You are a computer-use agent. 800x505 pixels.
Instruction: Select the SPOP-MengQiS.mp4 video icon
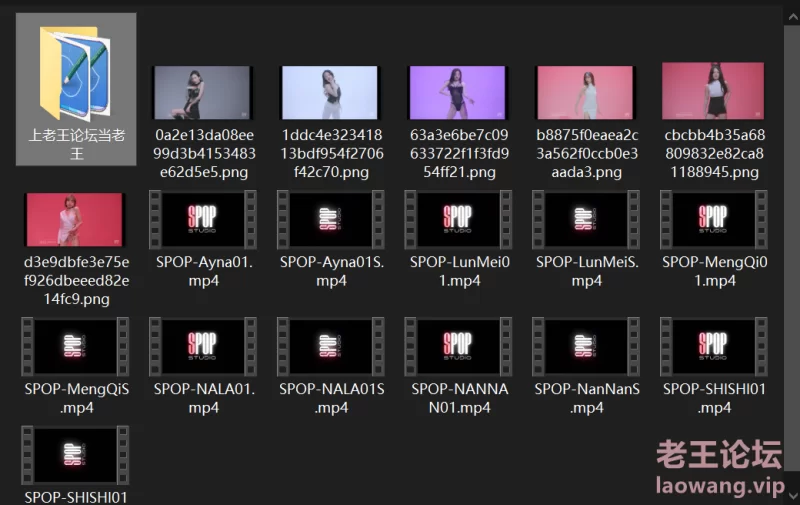75,346
